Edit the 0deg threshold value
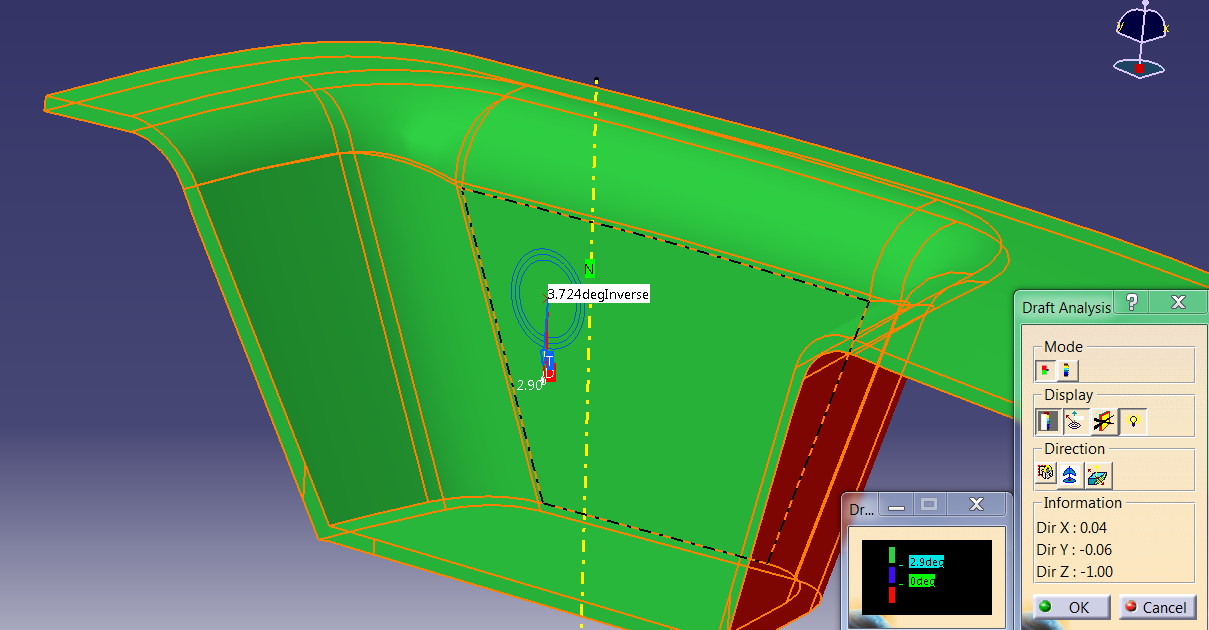This screenshot has width=1209, height=630. click(920, 579)
